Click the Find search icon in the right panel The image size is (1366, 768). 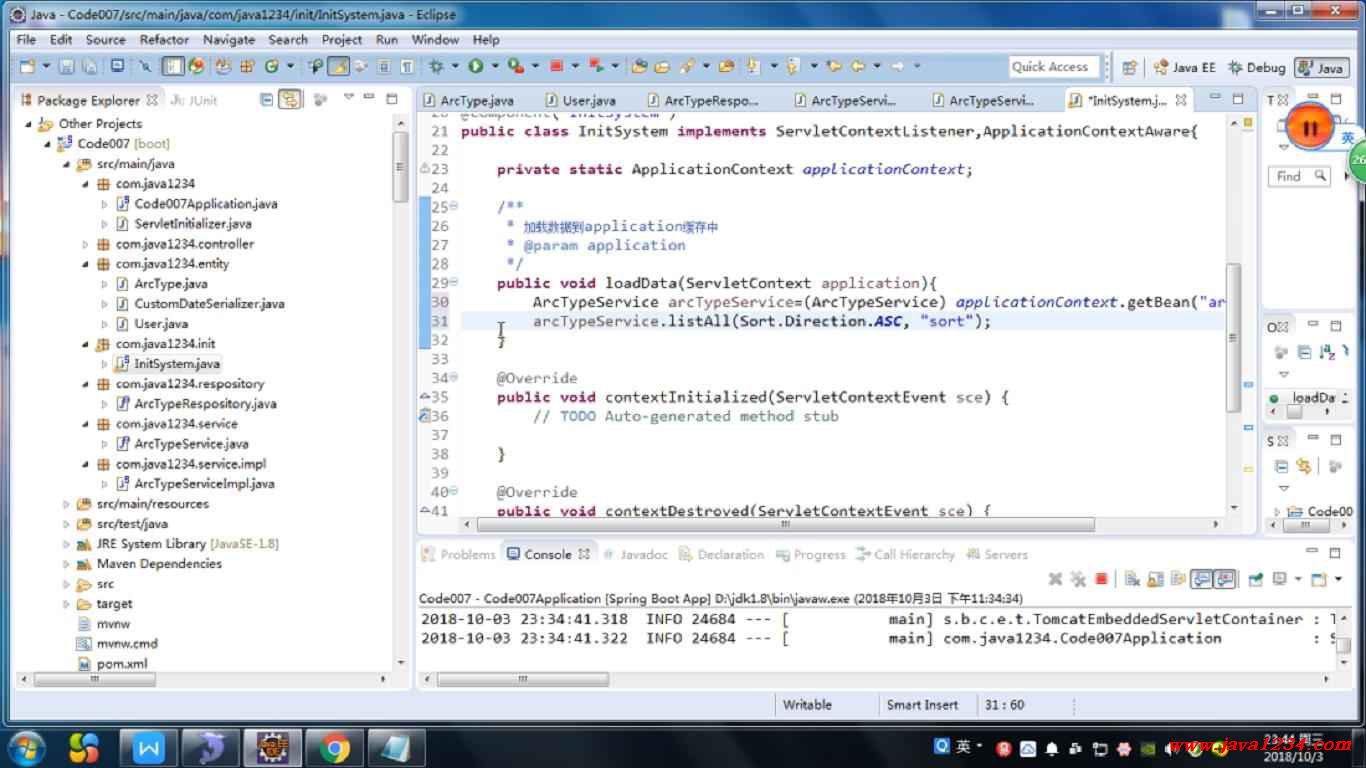(1320, 175)
